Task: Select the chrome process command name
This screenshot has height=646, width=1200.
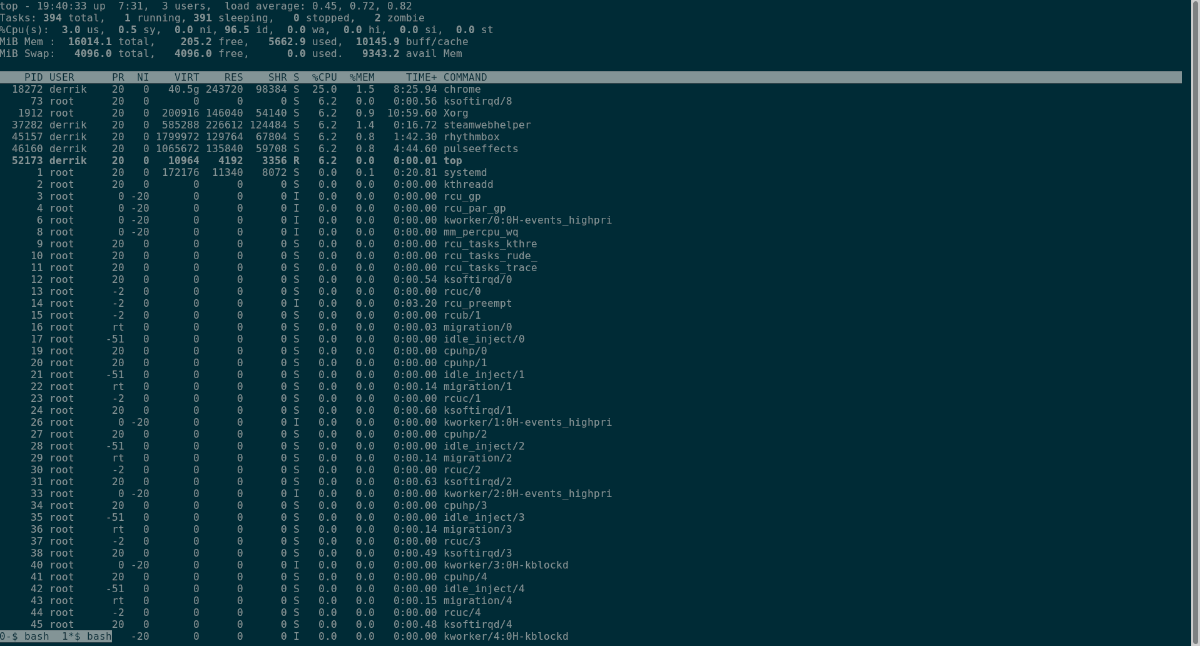Action: point(462,89)
